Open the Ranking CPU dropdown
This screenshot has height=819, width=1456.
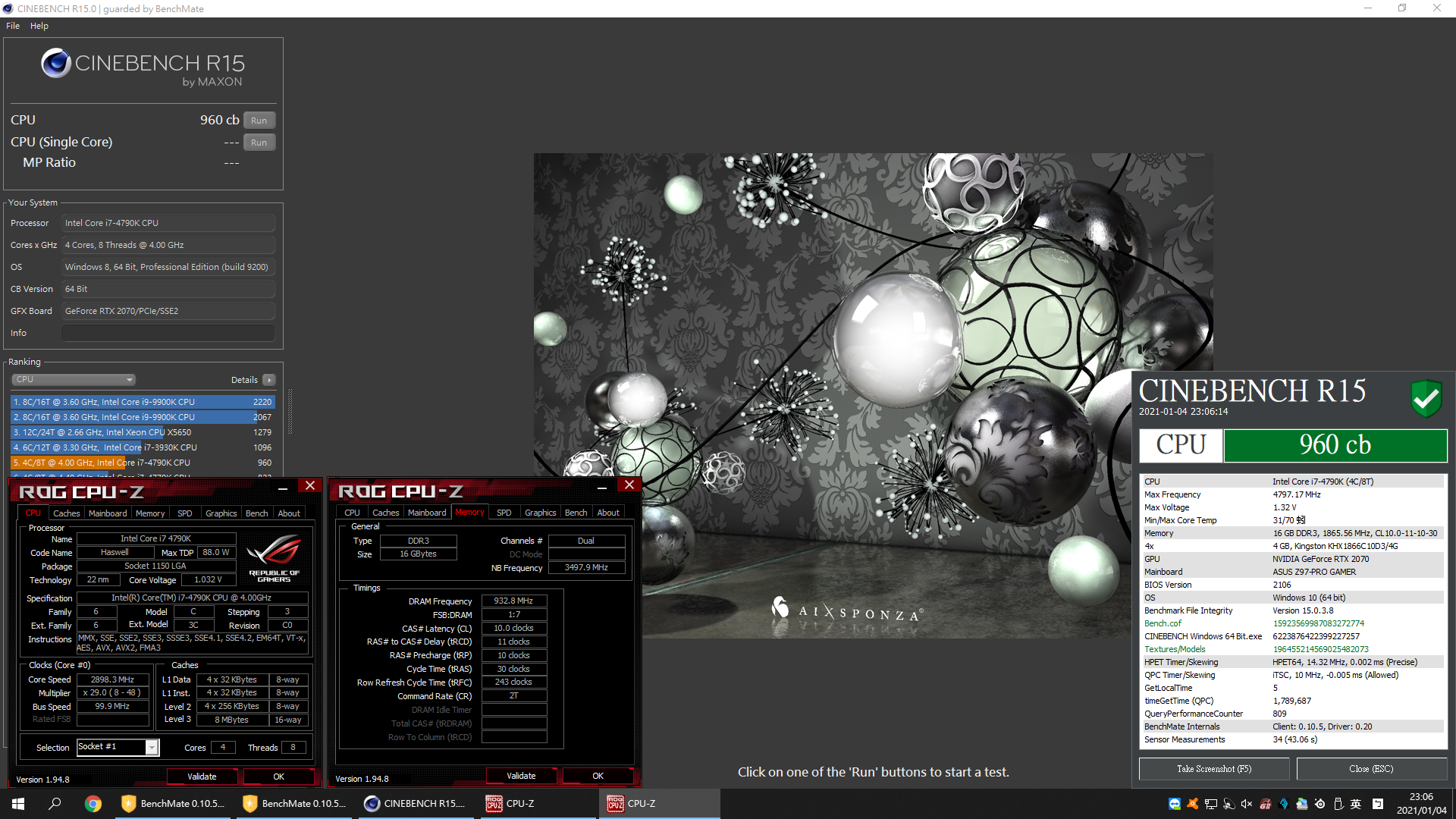[x=74, y=379]
